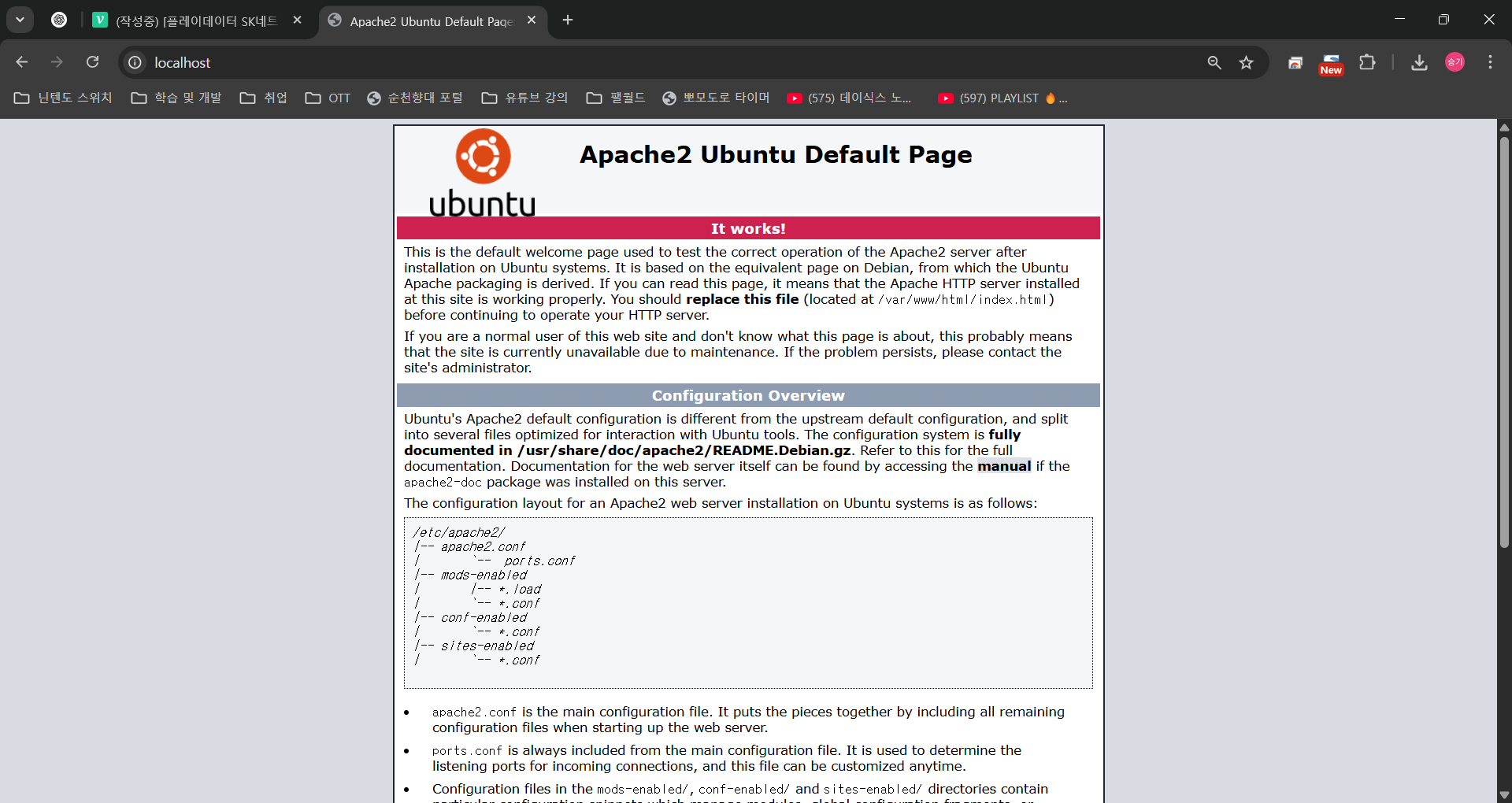Image resolution: width=1512 pixels, height=803 pixels.
Task: Restore down the Chrome window
Action: pos(1443,19)
